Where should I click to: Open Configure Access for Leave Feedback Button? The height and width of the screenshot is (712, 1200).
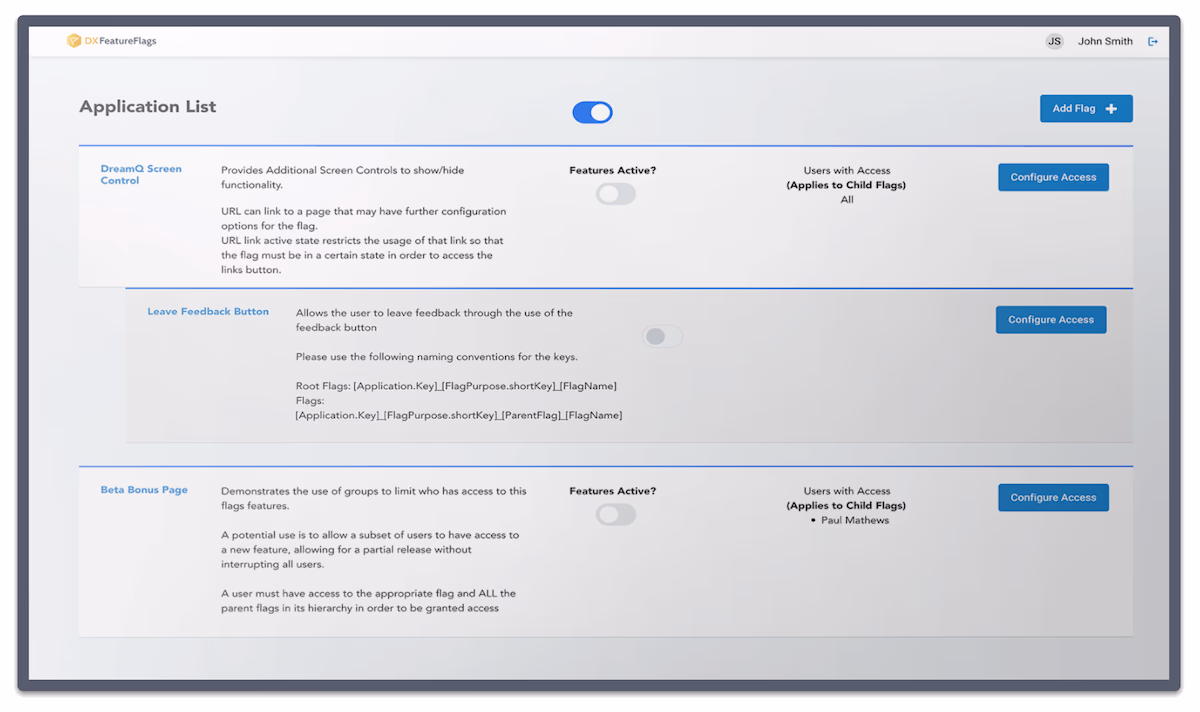coord(1050,320)
